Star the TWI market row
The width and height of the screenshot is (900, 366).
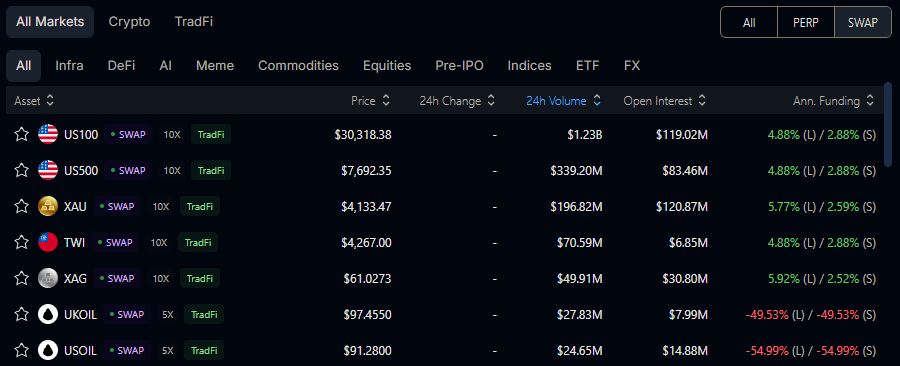click(21, 242)
